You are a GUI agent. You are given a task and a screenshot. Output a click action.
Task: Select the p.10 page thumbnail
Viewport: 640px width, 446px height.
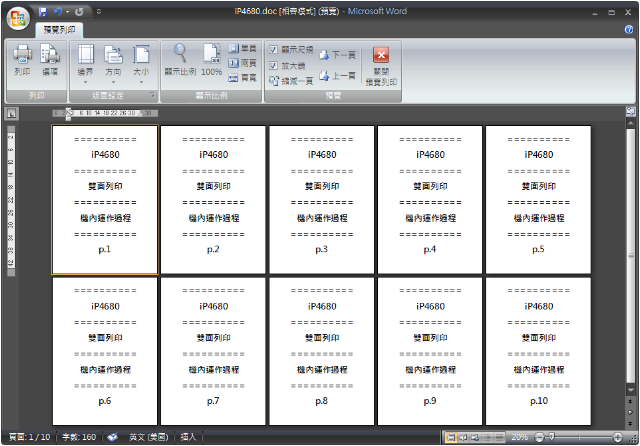[538, 351]
